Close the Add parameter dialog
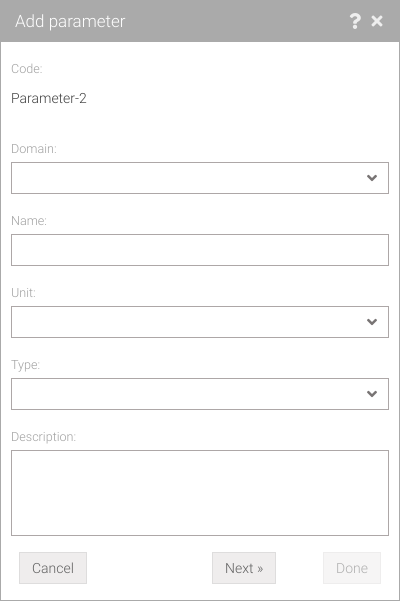Screen dimensions: 400x601 point(377,21)
